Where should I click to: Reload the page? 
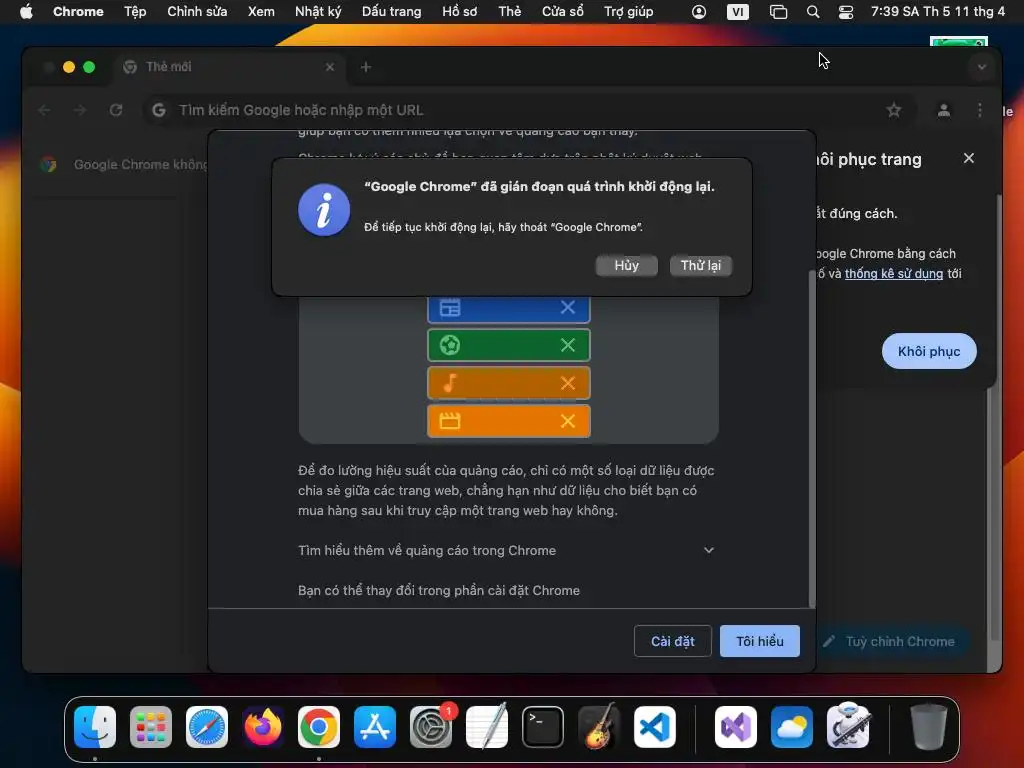click(x=116, y=110)
